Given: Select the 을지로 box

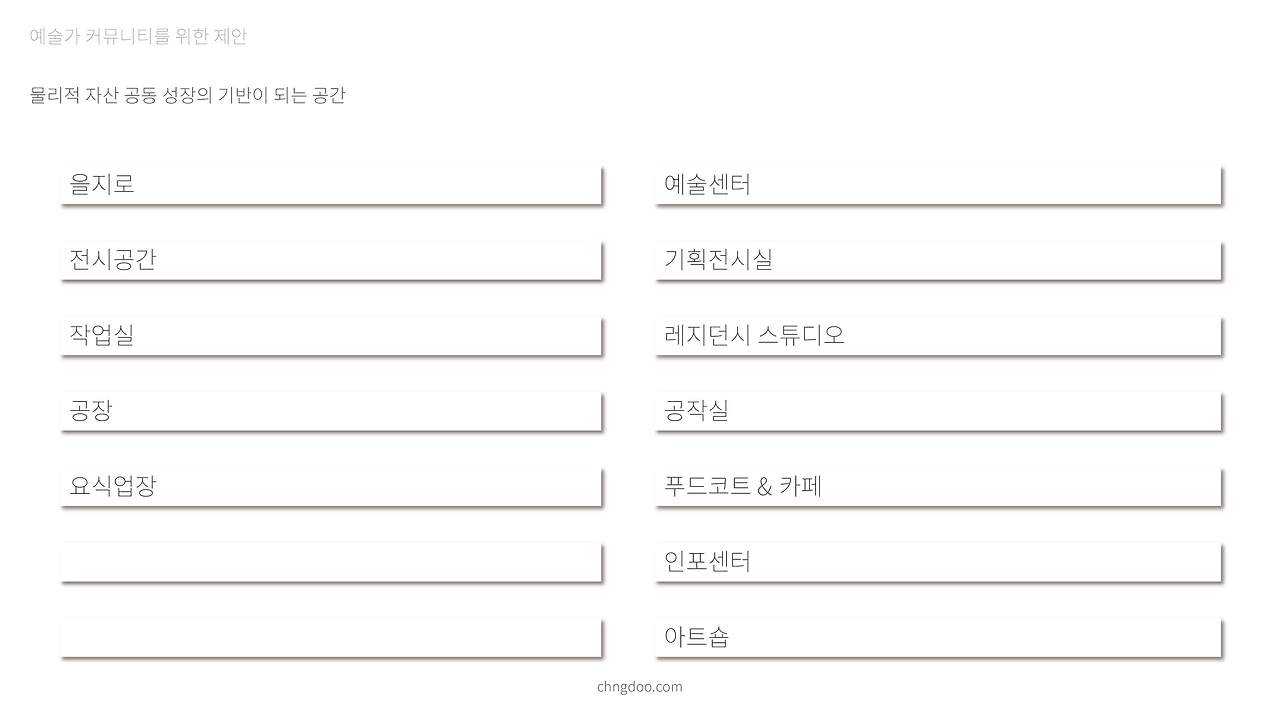Looking at the screenshot, I should click(x=331, y=185).
